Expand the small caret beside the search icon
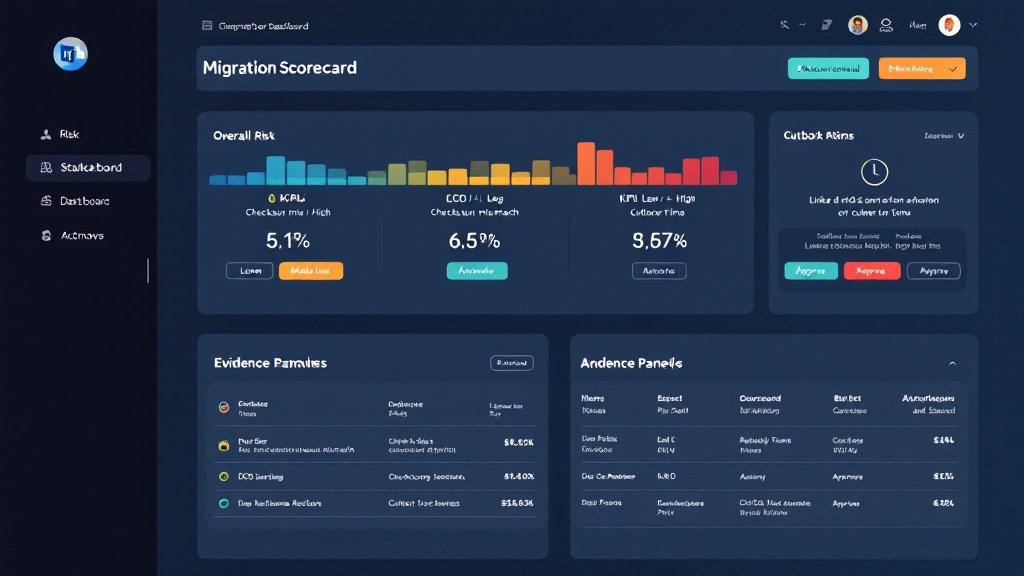The height and width of the screenshot is (576, 1024). tap(803, 25)
